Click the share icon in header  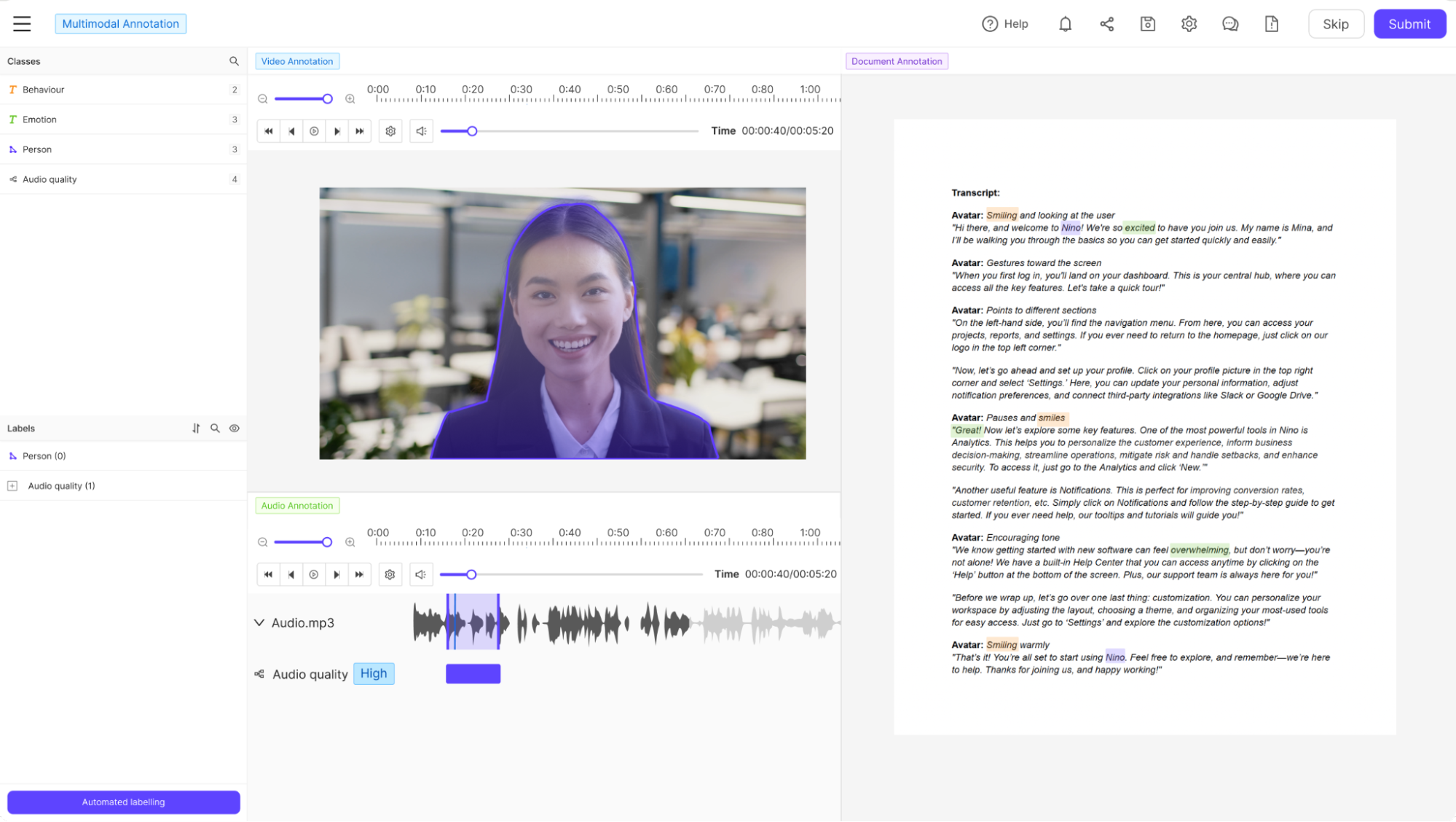pos(1106,24)
